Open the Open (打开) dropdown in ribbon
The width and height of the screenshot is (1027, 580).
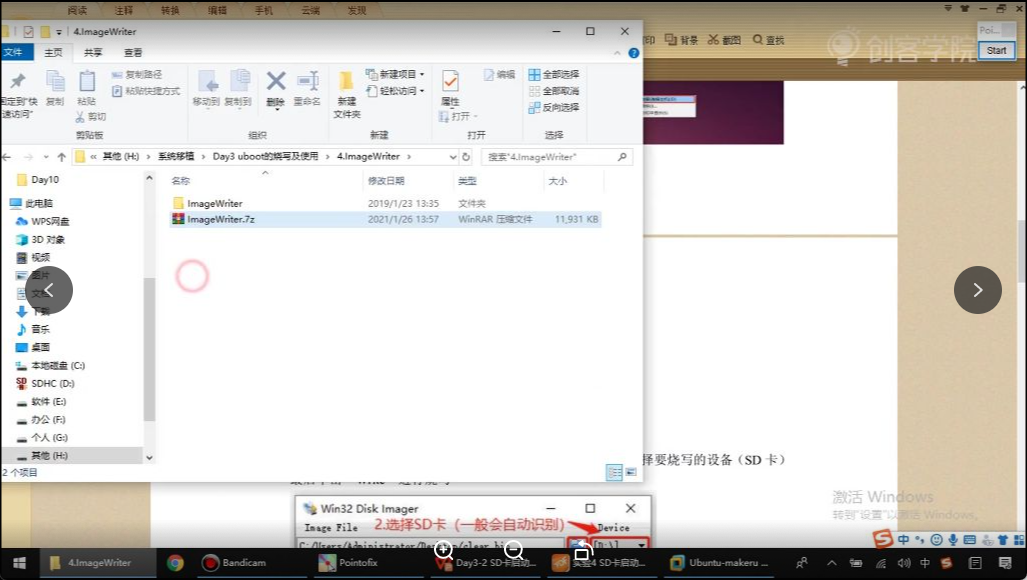coord(458,116)
